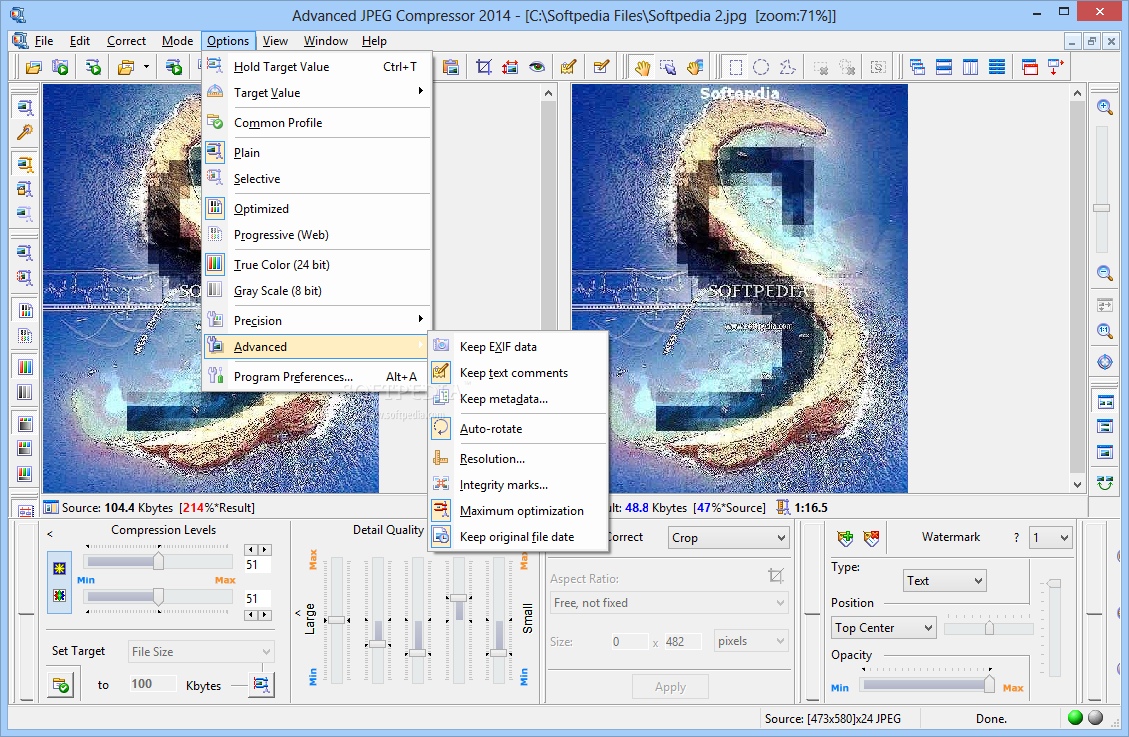Click the Add watermark icon with green plus
Image resolution: width=1129 pixels, height=737 pixels.
[845, 538]
